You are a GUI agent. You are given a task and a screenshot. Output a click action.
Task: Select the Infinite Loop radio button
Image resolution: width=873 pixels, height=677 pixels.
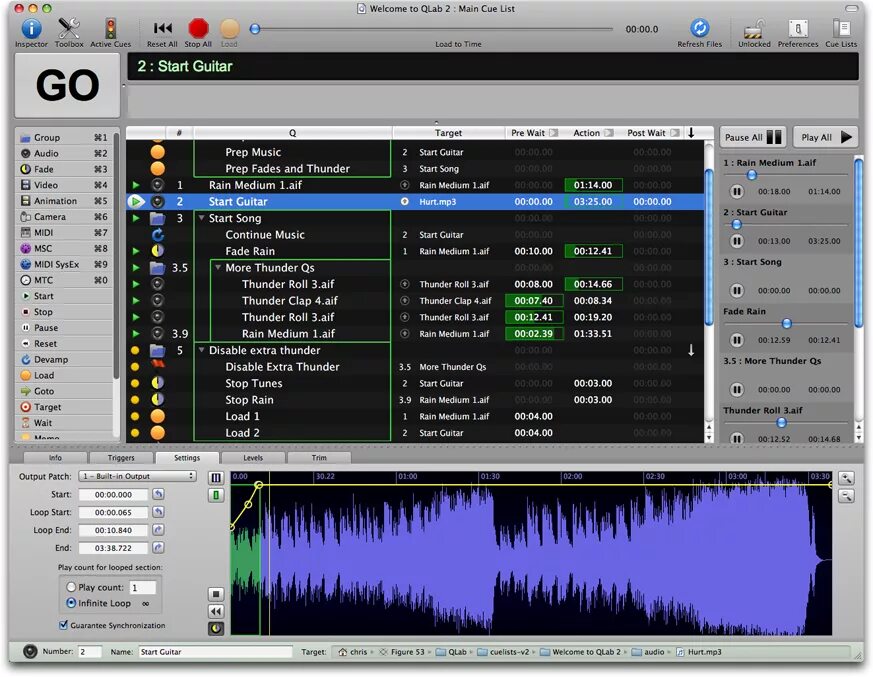pyautogui.click(x=71, y=603)
